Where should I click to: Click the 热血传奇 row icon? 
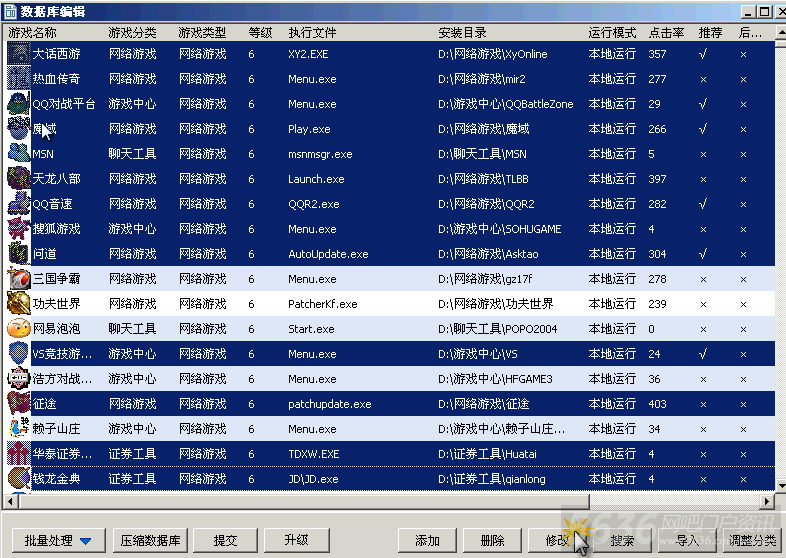(x=19, y=79)
